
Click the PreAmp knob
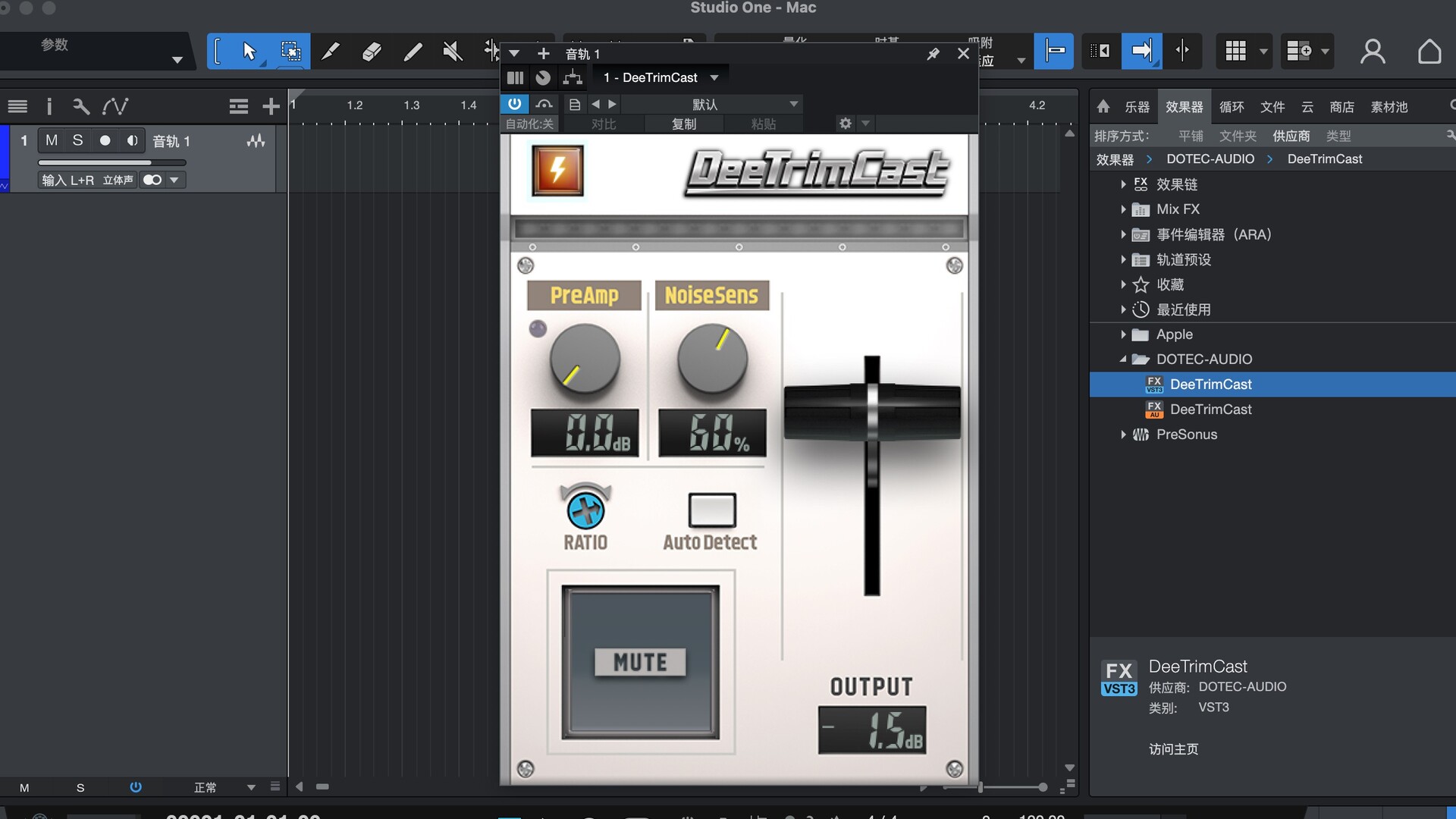585,359
